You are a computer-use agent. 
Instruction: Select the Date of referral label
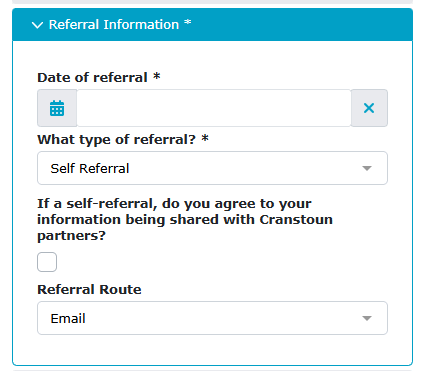pyautogui.click(x=92, y=77)
